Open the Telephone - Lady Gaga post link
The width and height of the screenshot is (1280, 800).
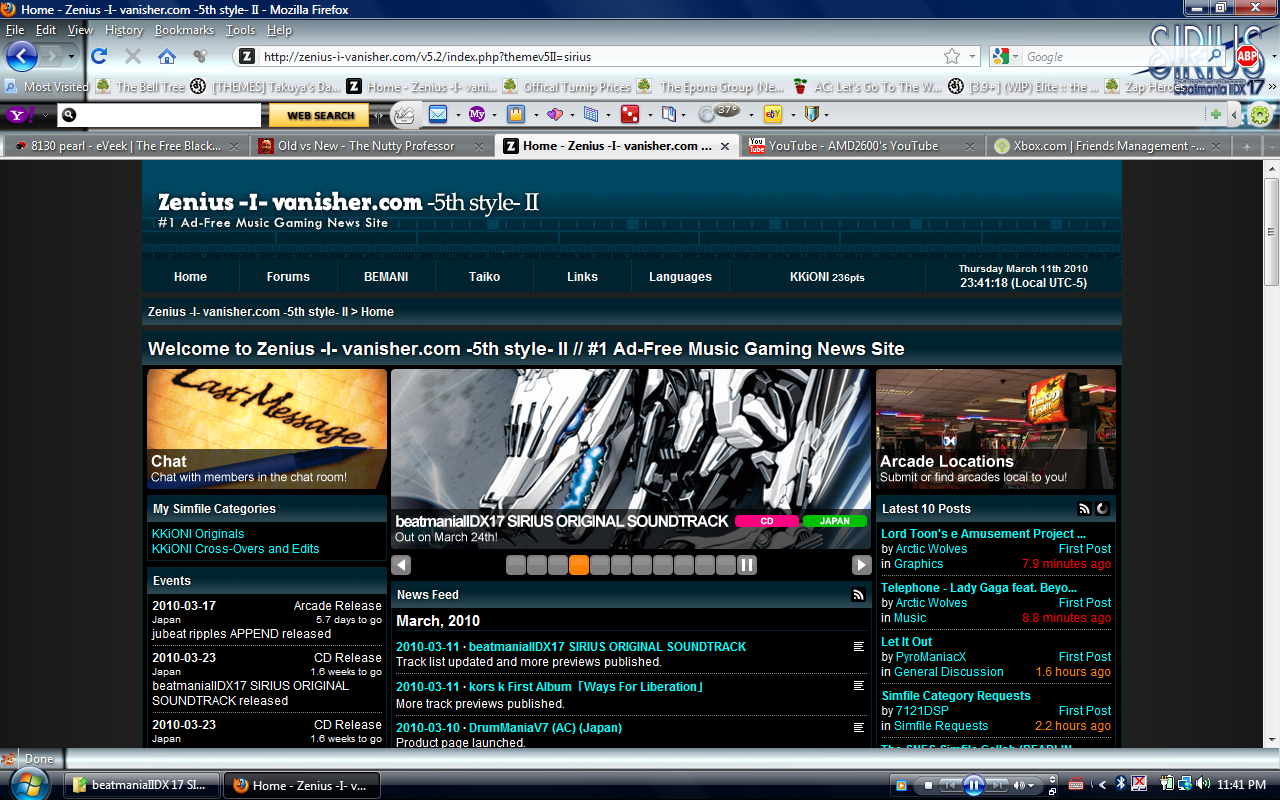click(979, 588)
